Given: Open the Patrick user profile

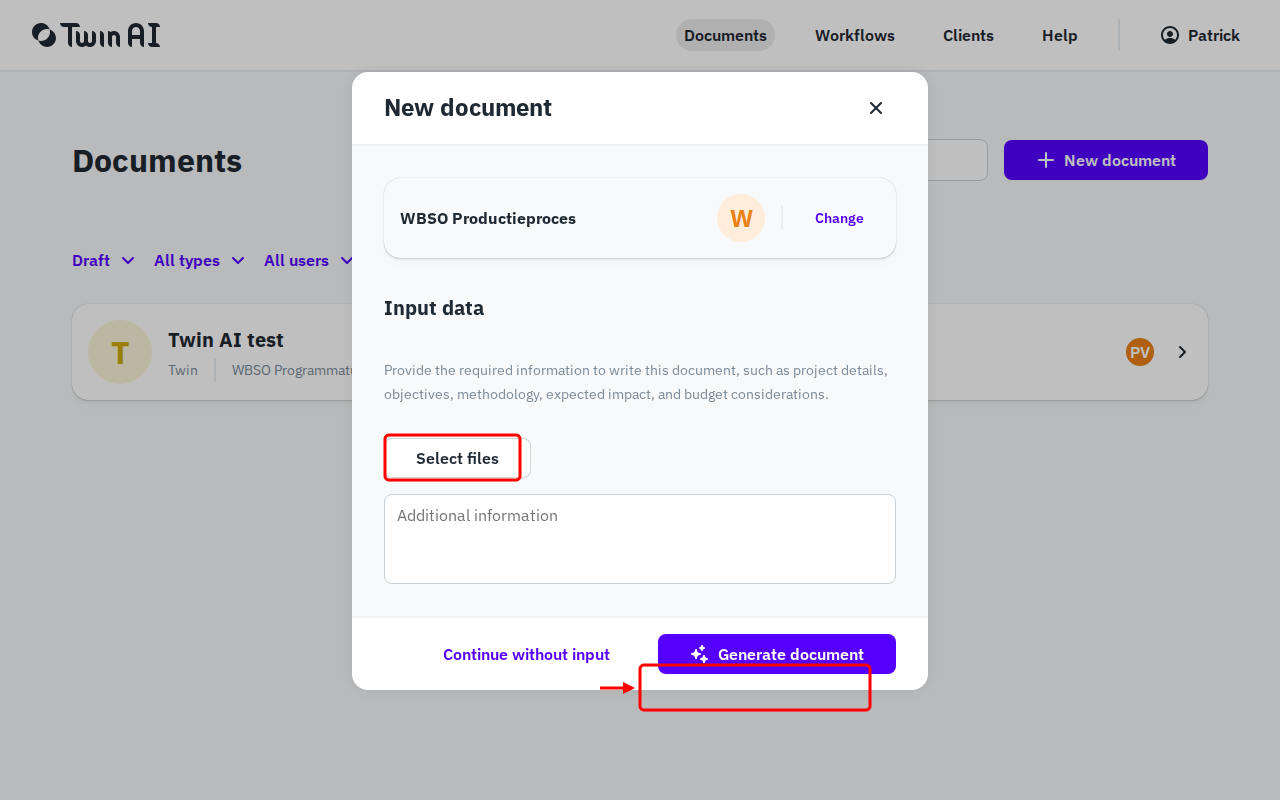Looking at the screenshot, I should tap(1200, 35).
